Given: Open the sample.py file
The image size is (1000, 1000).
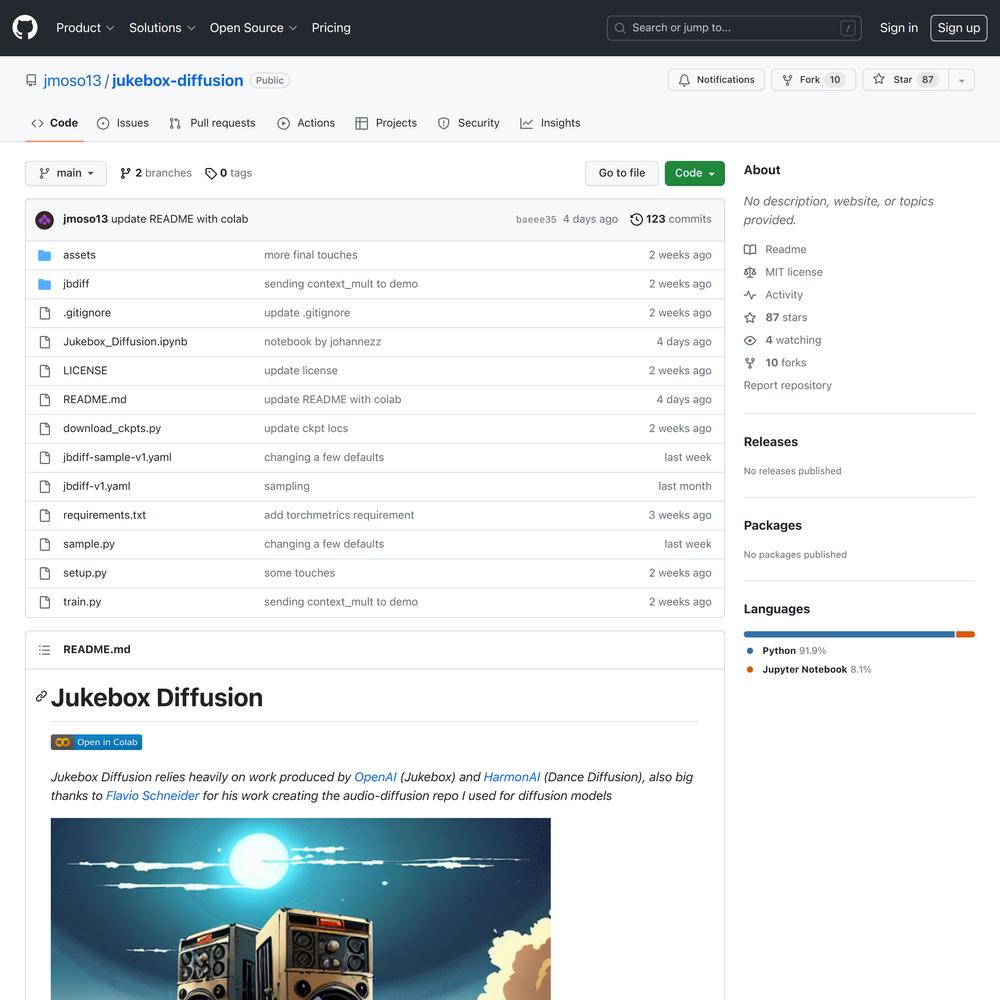Looking at the screenshot, I should point(89,544).
